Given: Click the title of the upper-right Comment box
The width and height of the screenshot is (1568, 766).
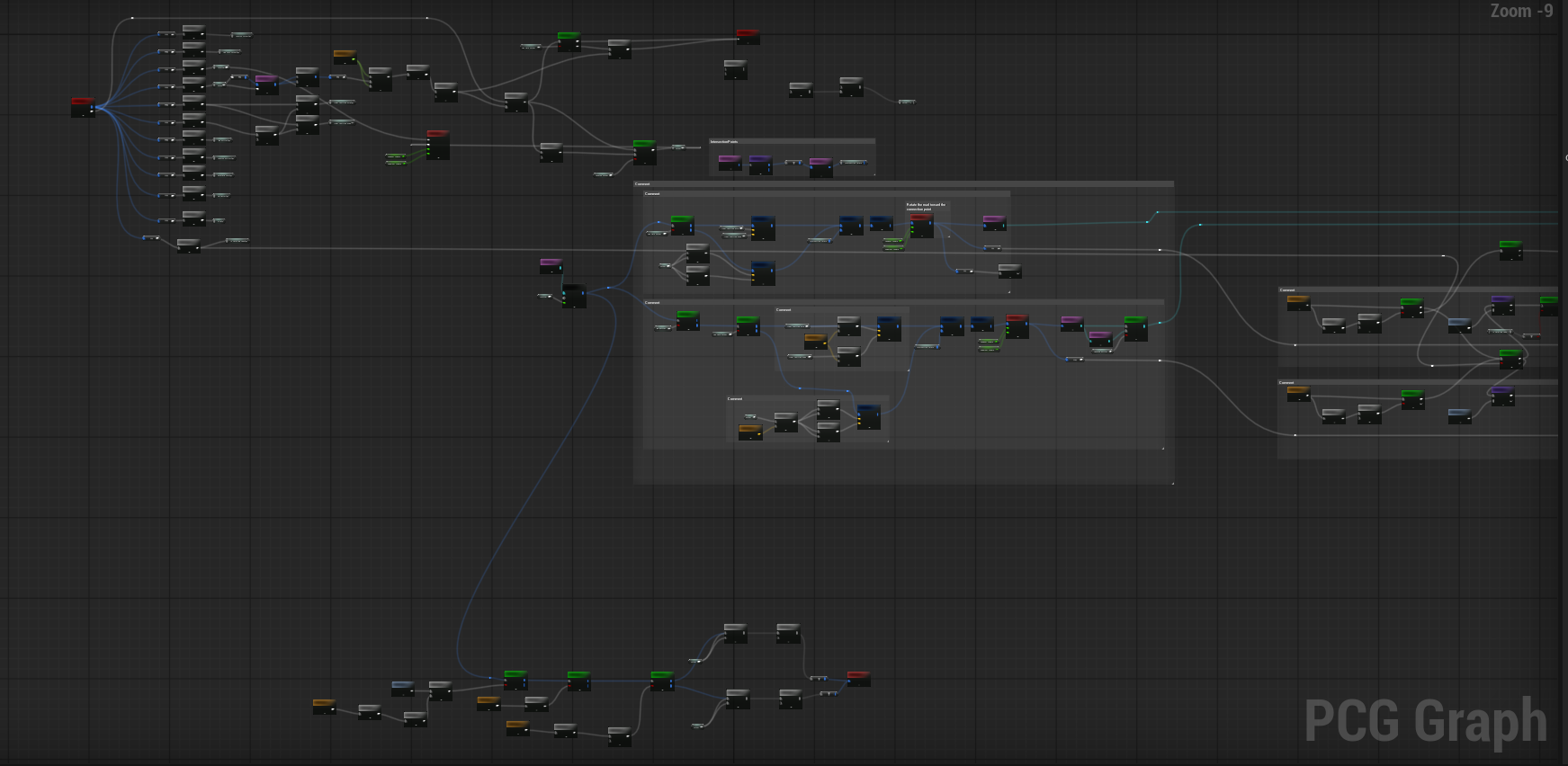Looking at the screenshot, I should pos(1287,290).
